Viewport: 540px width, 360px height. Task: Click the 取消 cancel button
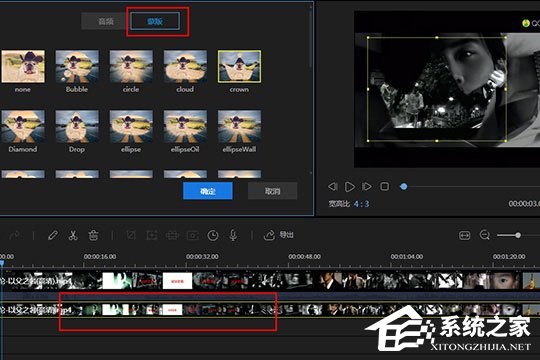click(272, 191)
